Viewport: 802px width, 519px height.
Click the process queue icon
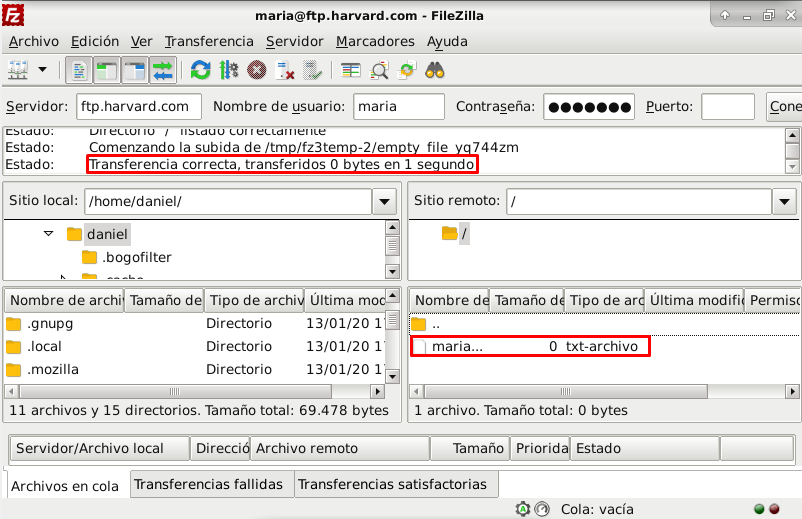[228, 70]
